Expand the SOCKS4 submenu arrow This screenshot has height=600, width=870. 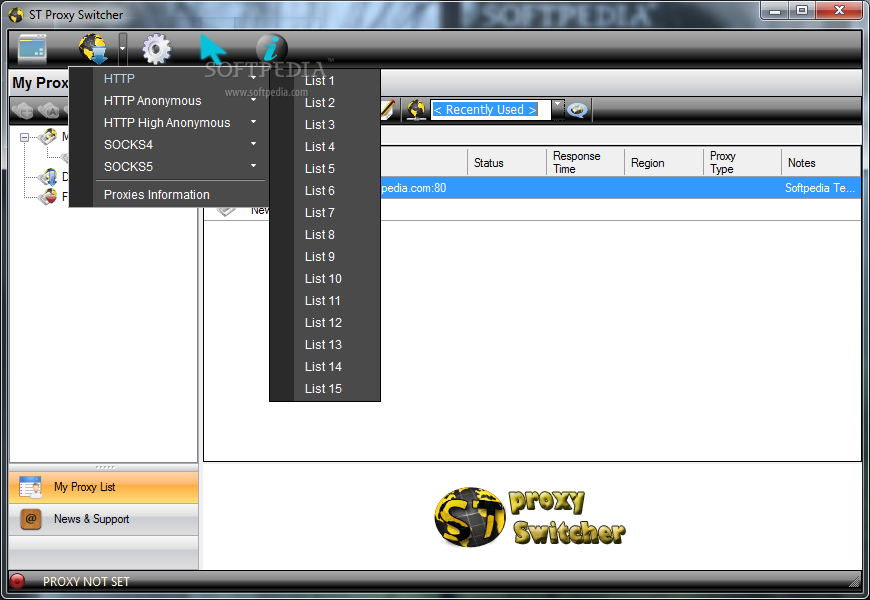click(254, 144)
